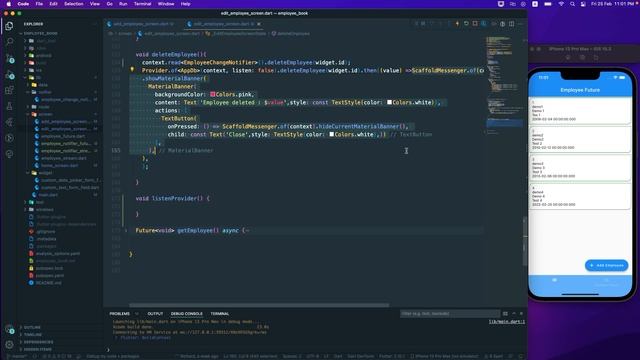
Task: Click deleteEmployee in the breadcrumb
Action: pos(293,33)
